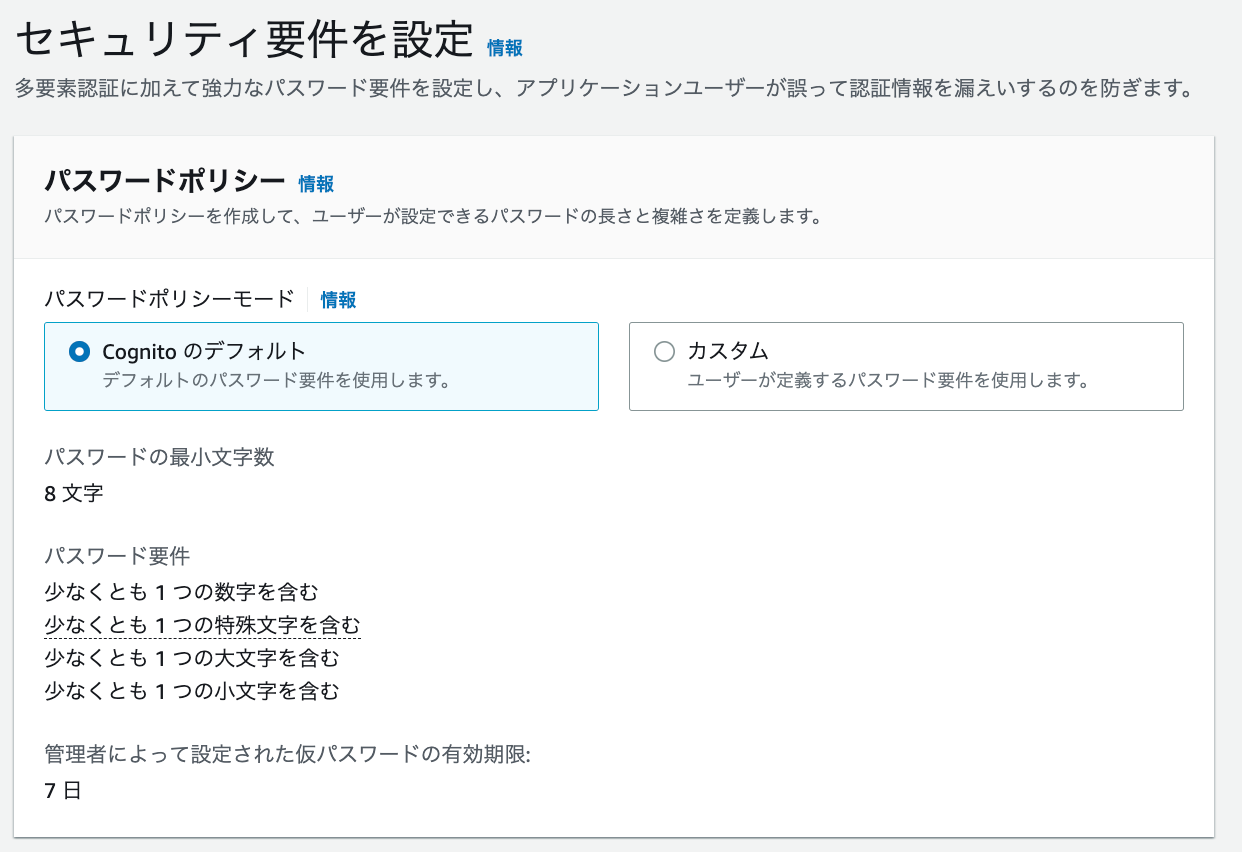The image size is (1242, 852).
Task: Click the dashed 特殊文字 requirement tooltip text
Action: [x=202, y=623]
